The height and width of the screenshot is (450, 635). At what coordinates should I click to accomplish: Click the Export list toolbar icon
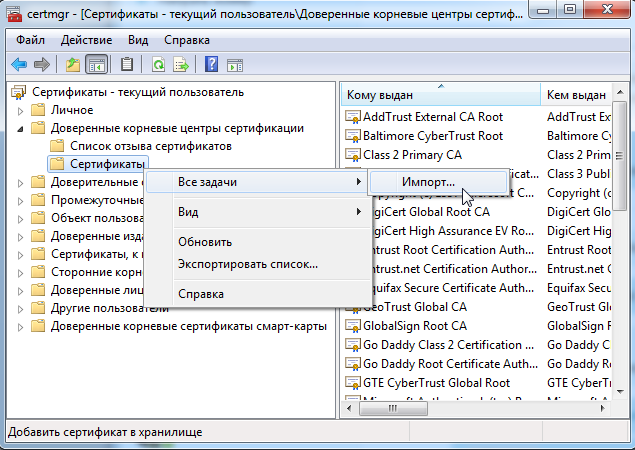[181, 64]
